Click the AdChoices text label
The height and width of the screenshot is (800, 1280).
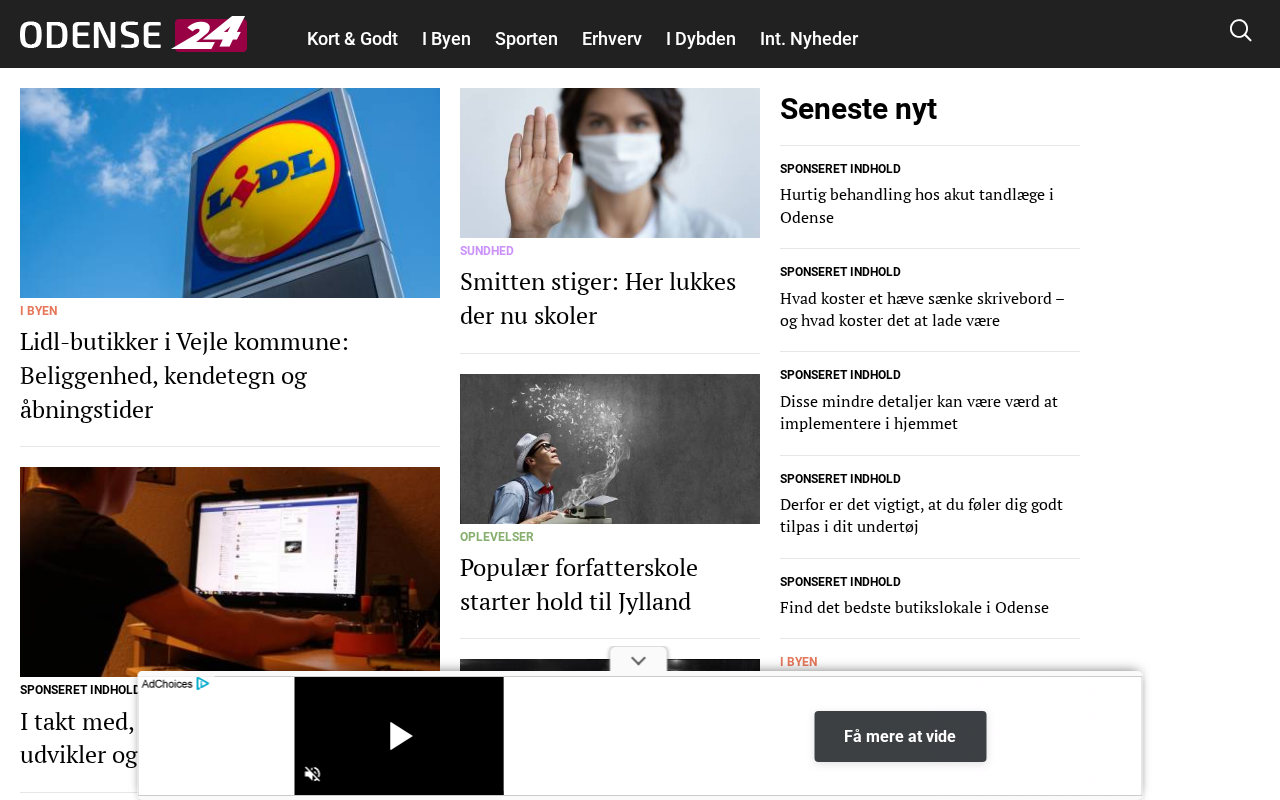click(x=167, y=684)
